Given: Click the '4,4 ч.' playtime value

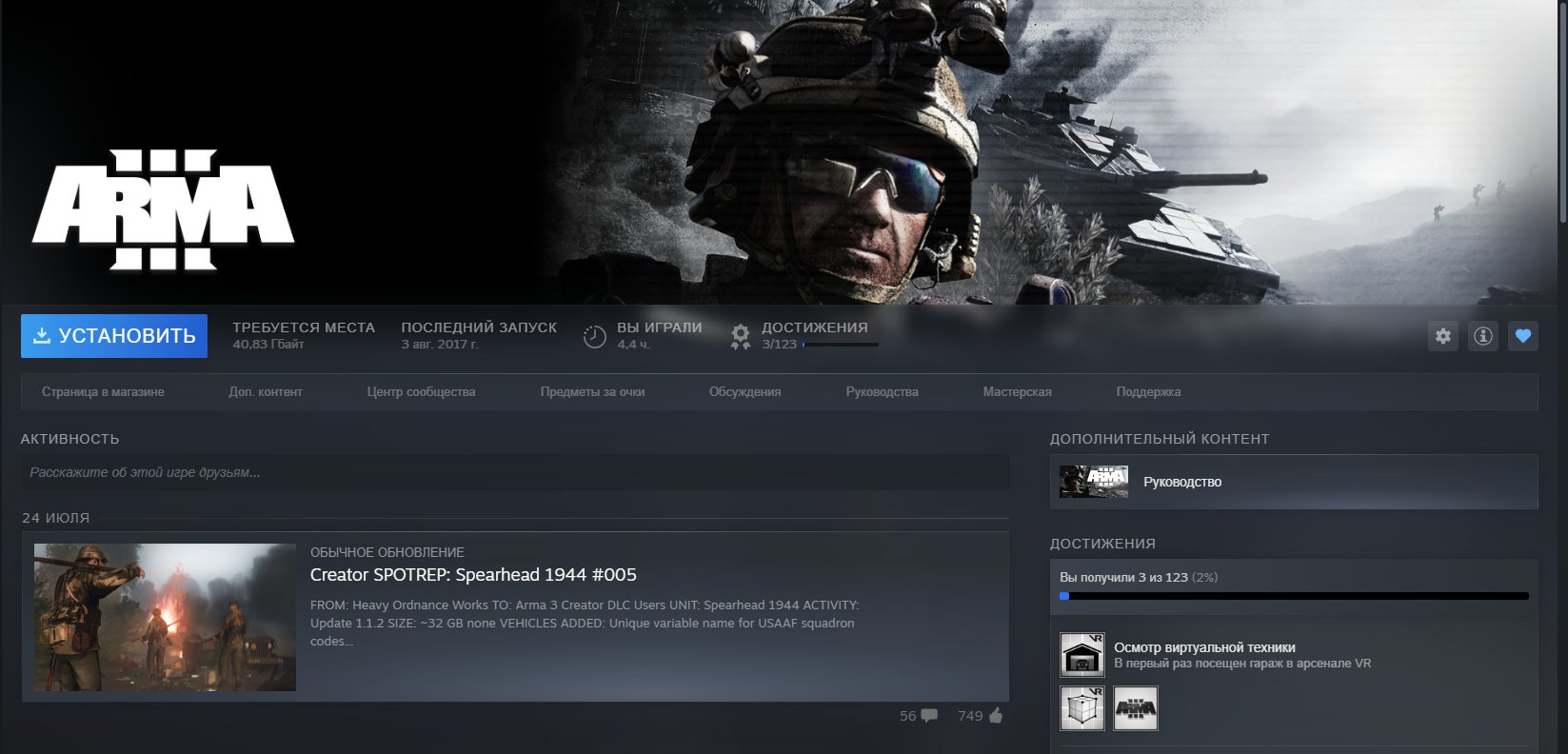Looking at the screenshot, I should point(633,345).
